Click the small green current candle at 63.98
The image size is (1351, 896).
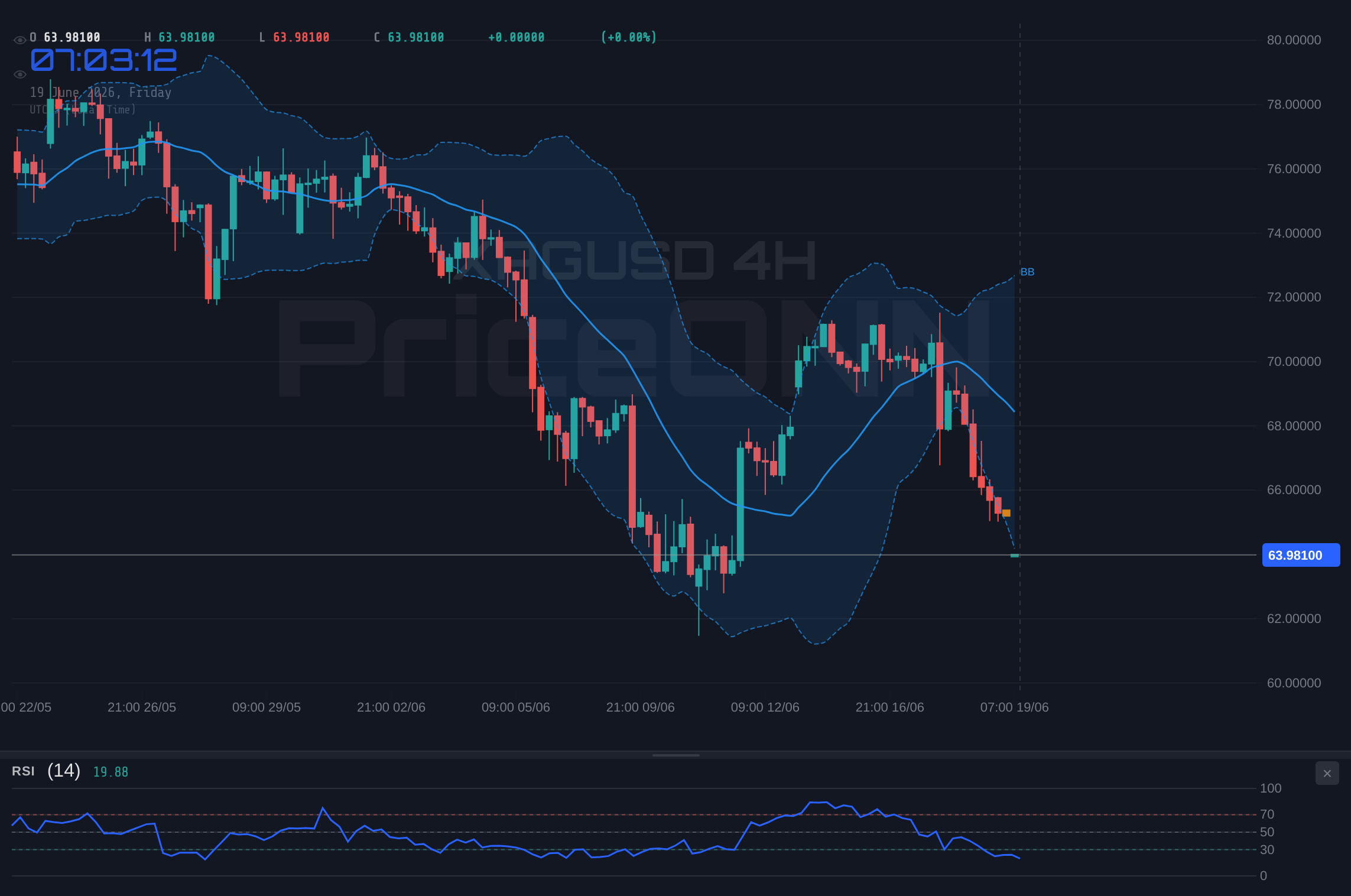(x=1015, y=556)
